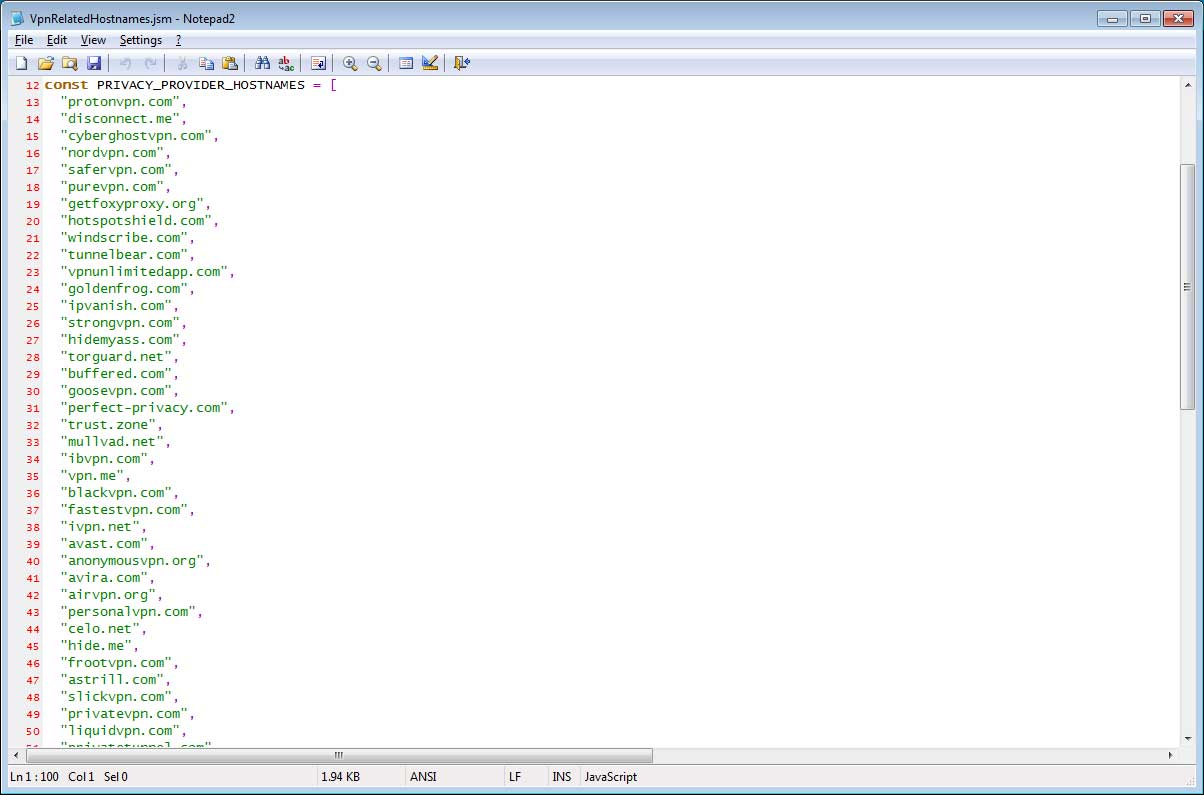Click the const keyword on line 12

(66, 85)
